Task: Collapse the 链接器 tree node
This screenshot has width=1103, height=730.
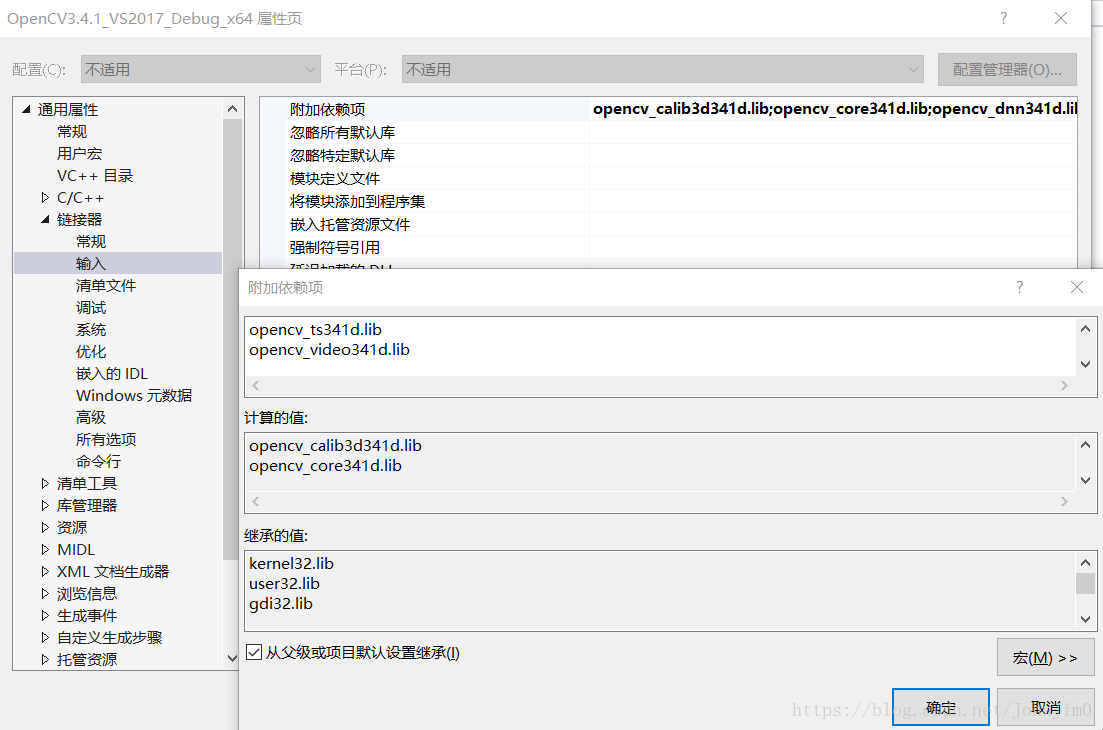Action: click(x=45, y=219)
